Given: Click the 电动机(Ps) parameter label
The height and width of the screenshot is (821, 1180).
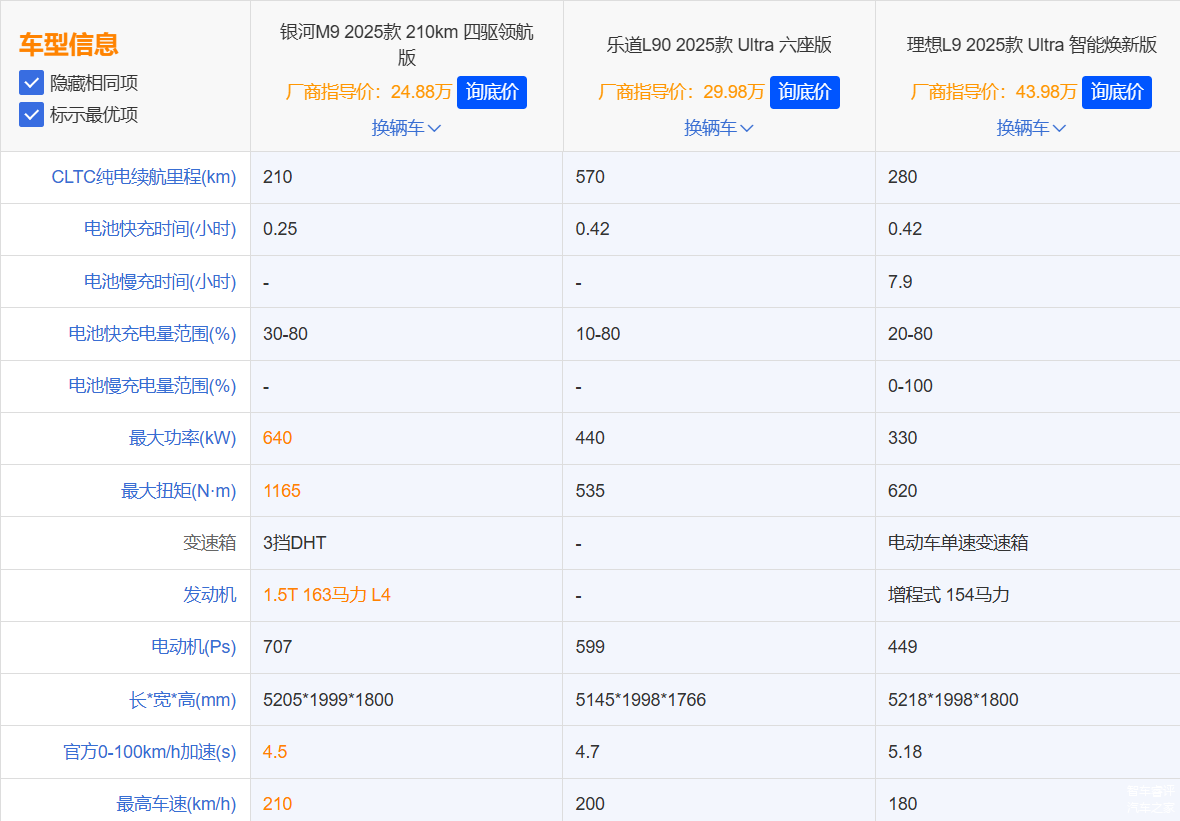Looking at the screenshot, I should (193, 647).
